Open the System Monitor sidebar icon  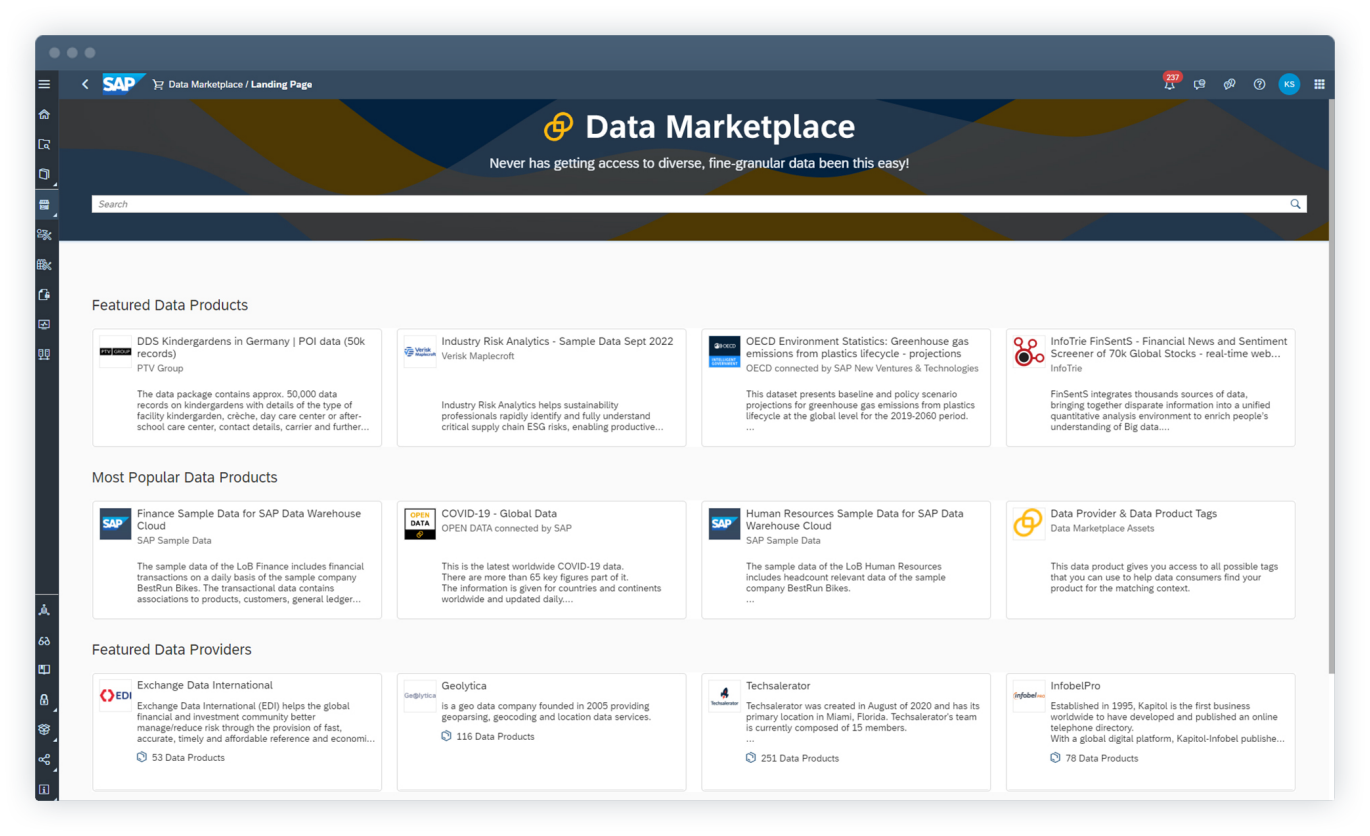pyautogui.click(x=44, y=325)
